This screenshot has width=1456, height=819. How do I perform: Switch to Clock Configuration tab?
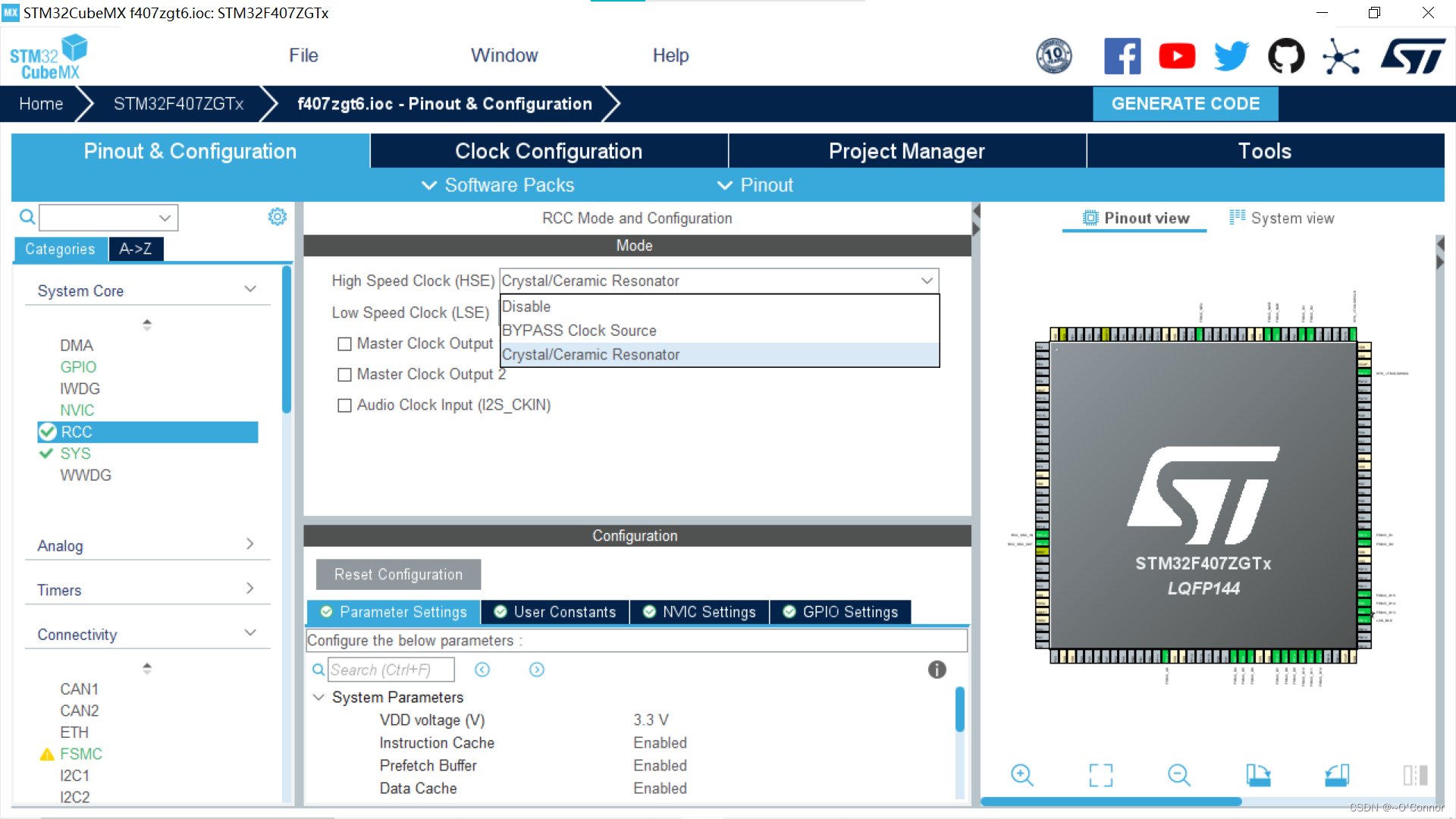click(x=548, y=151)
